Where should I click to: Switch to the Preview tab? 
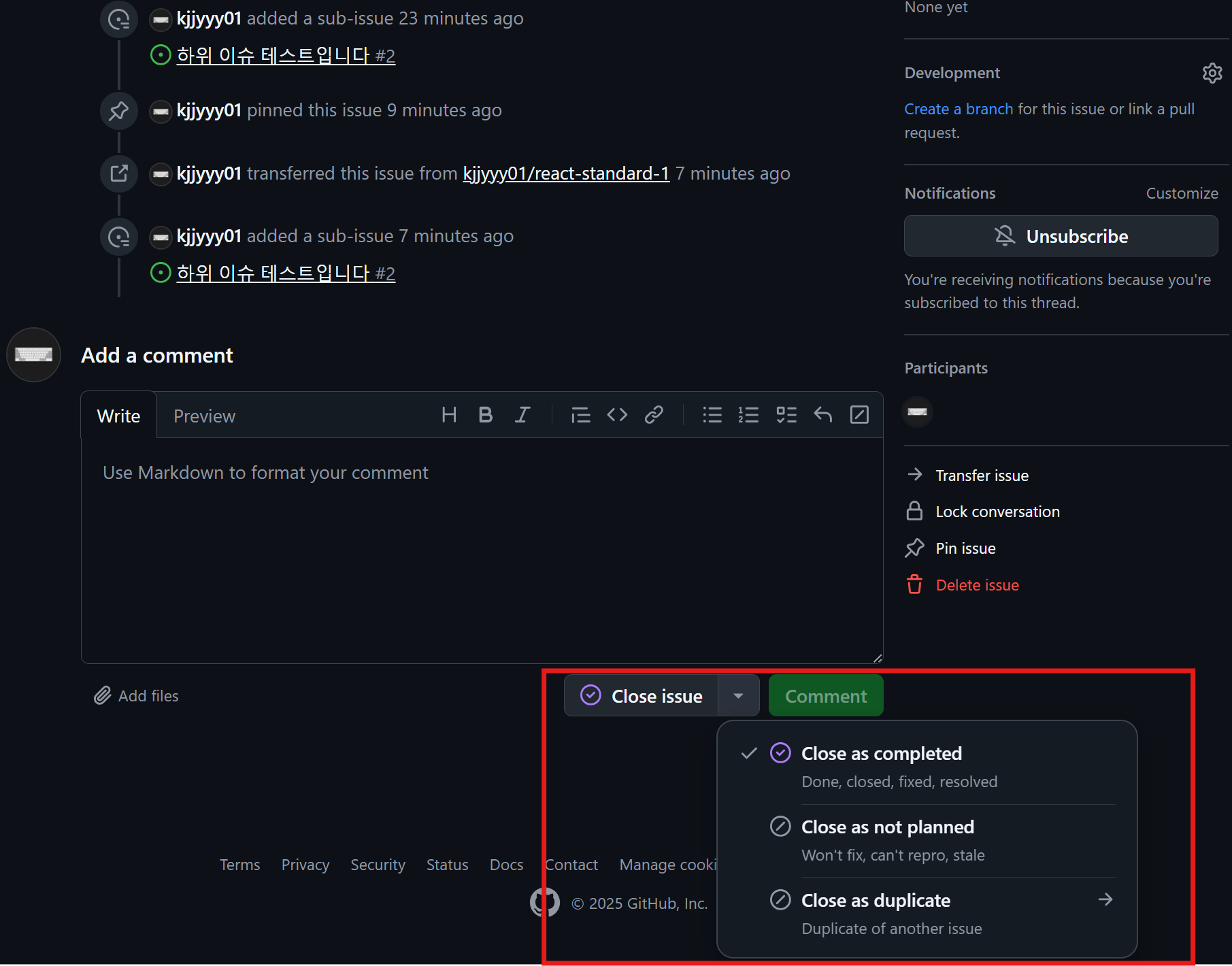[x=204, y=416]
